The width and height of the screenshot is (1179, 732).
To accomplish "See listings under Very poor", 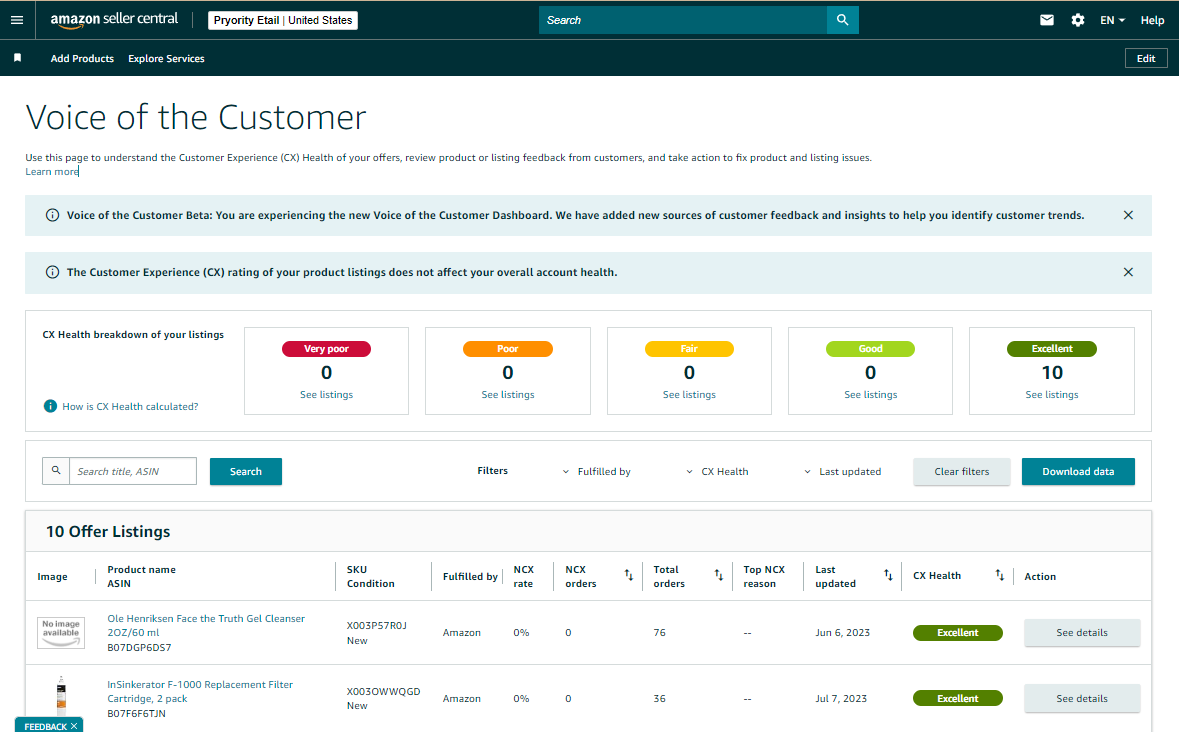I will 326,395.
